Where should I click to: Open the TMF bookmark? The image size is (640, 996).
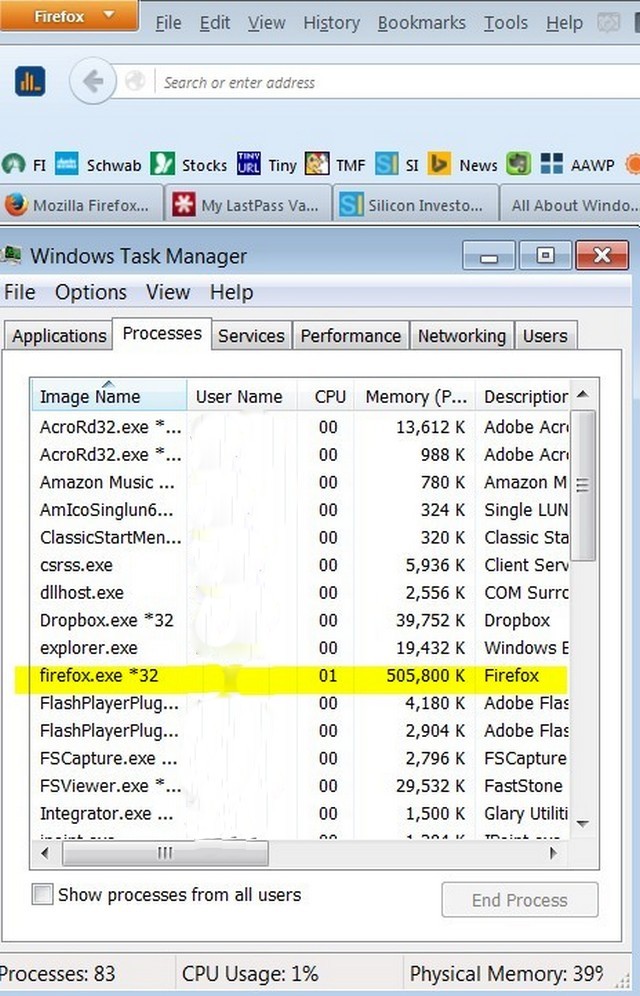pos(335,165)
